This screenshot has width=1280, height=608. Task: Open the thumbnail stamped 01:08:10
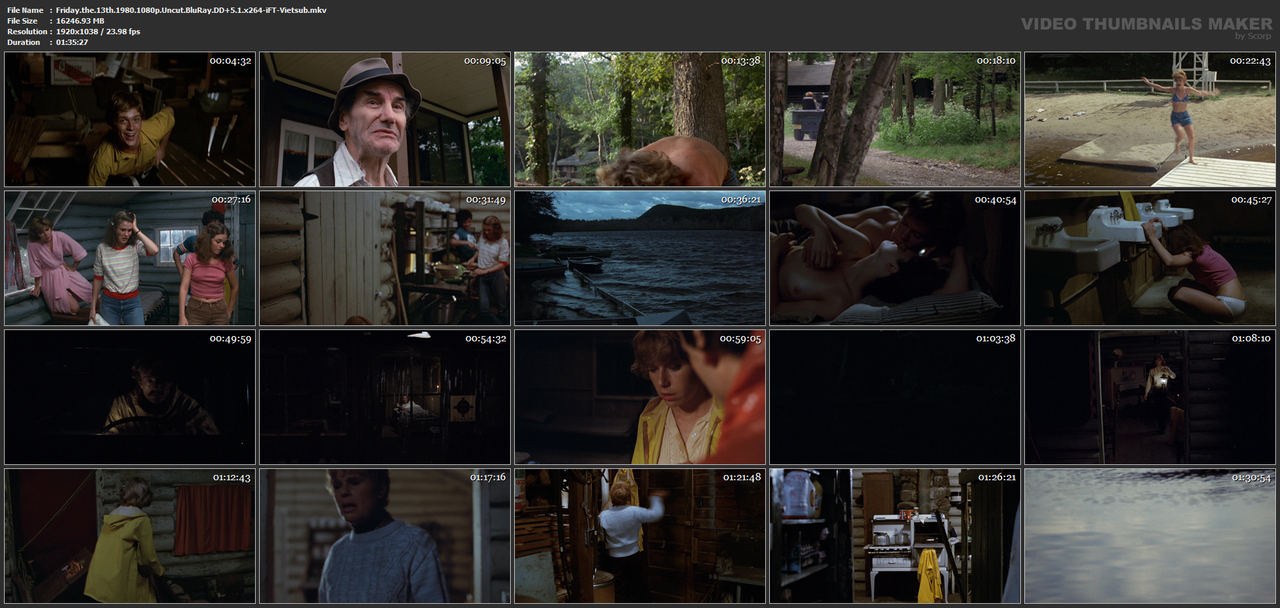[1150, 397]
